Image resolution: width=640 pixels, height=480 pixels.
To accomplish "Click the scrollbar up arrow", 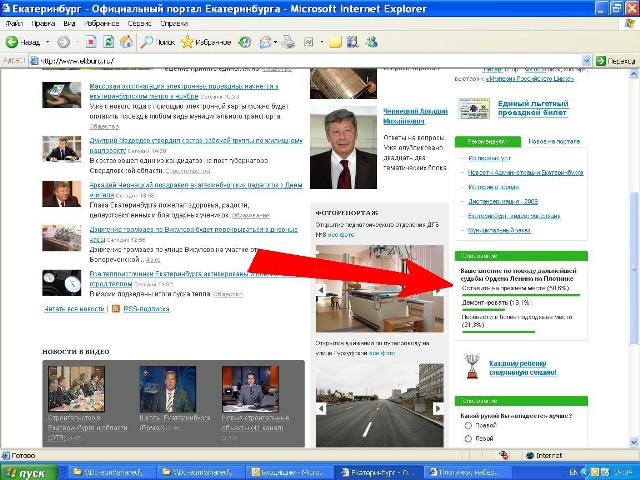I will [633, 74].
